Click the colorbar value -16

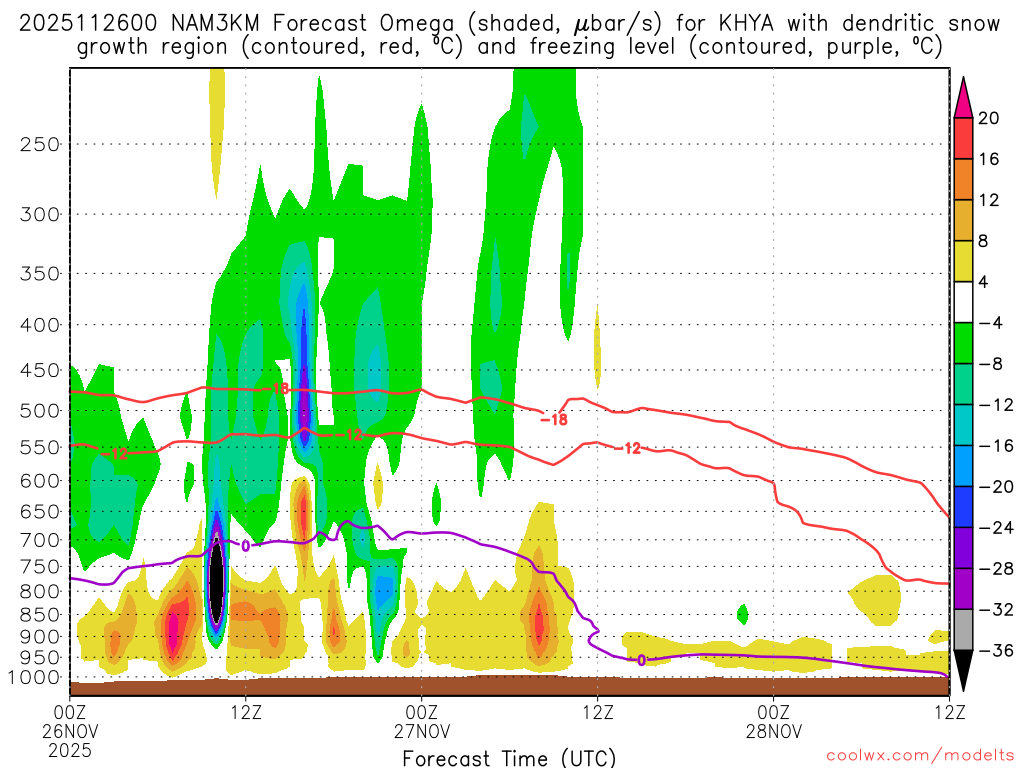[x=996, y=445]
